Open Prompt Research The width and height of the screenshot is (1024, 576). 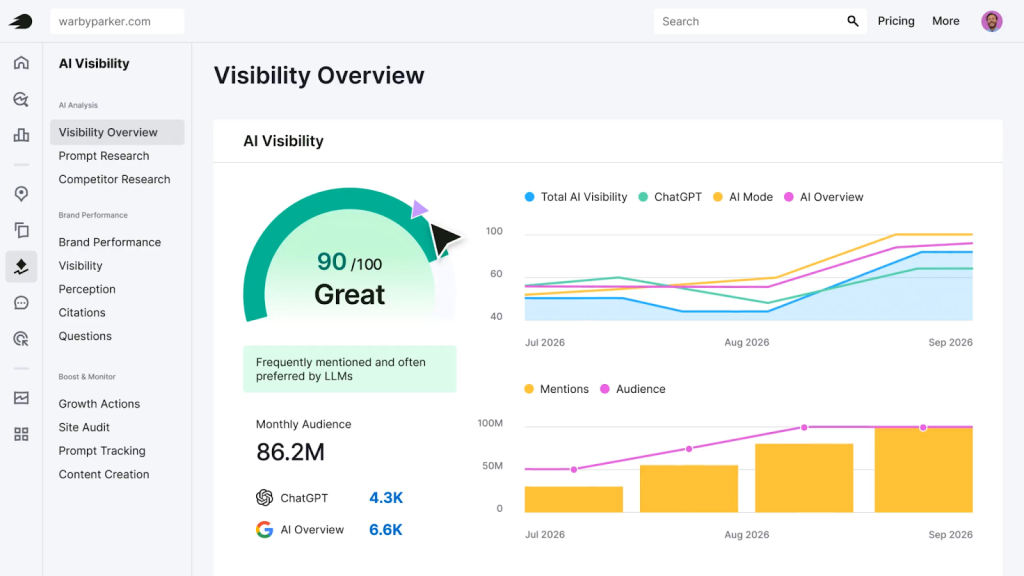click(104, 155)
